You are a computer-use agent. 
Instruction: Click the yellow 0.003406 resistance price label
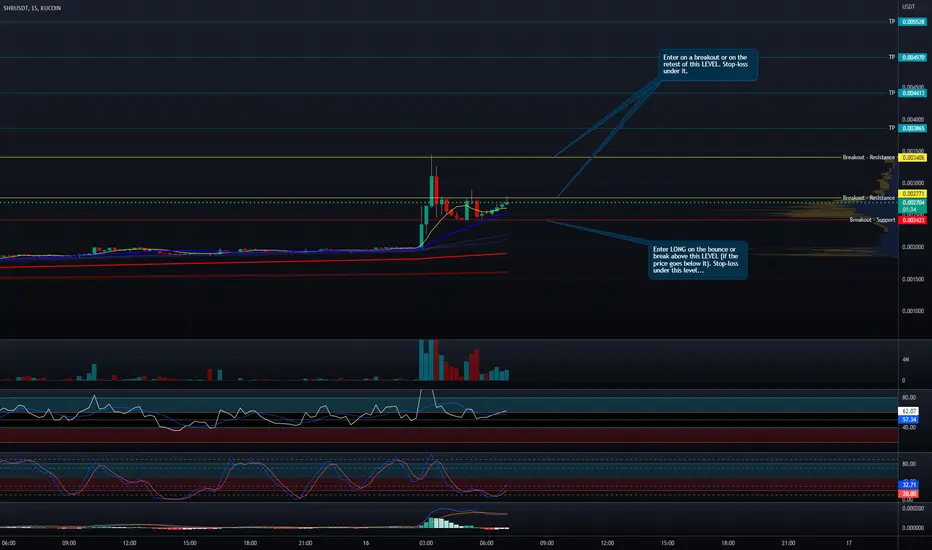pyautogui.click(x=912, y=158)
